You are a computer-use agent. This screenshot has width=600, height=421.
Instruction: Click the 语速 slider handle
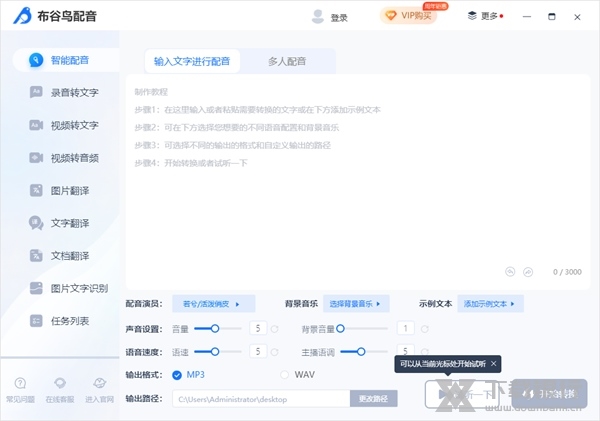coord(215,351)
